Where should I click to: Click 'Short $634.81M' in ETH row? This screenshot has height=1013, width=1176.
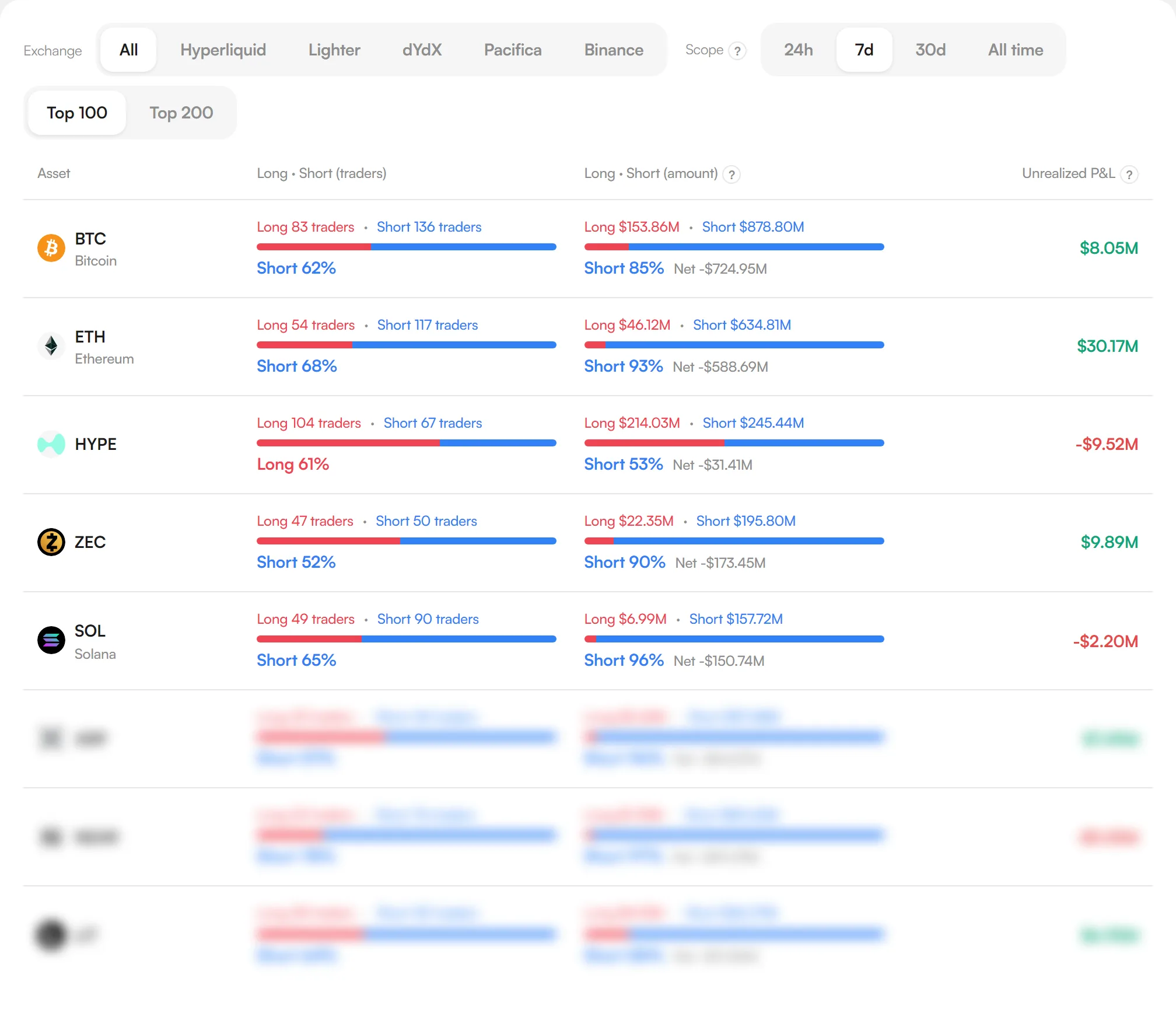coord(742,325)
